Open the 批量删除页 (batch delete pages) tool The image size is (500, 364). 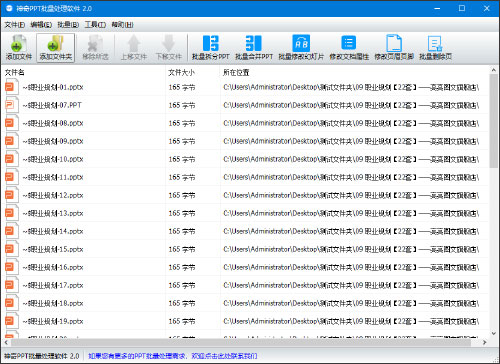pyautogui.click(x=435, y=48)
